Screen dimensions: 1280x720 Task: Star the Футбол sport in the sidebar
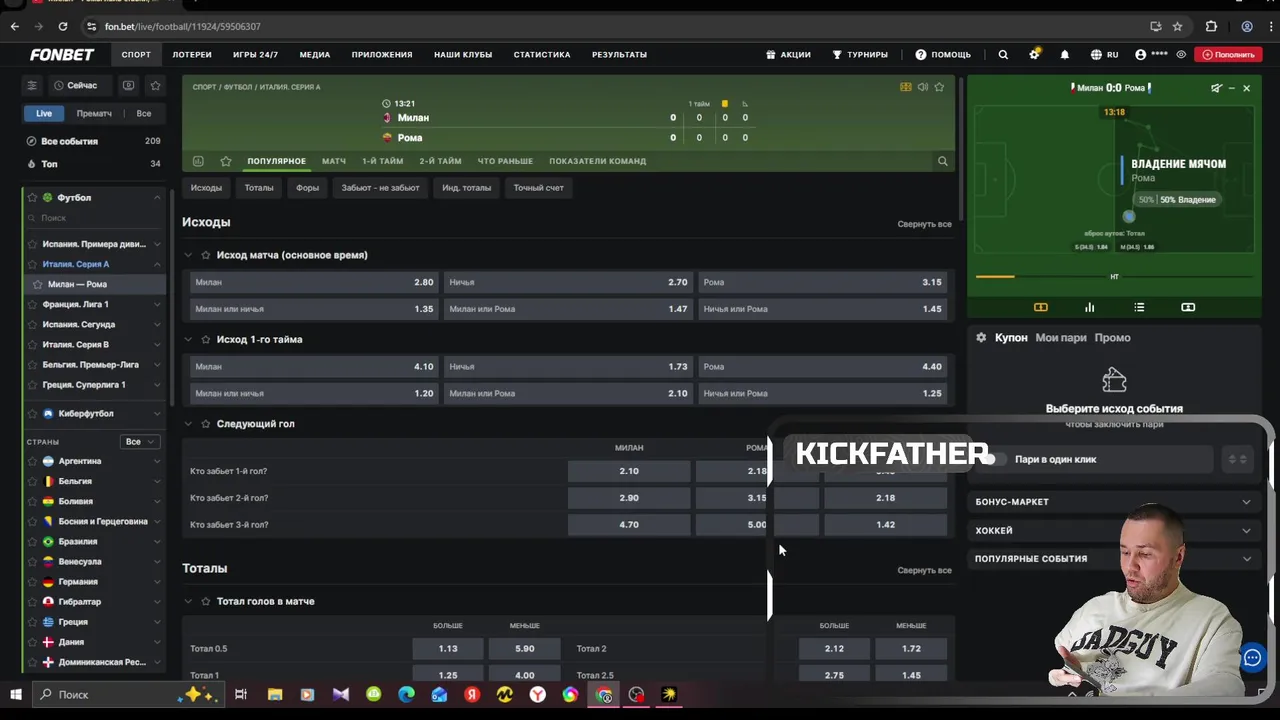point(33,198)
